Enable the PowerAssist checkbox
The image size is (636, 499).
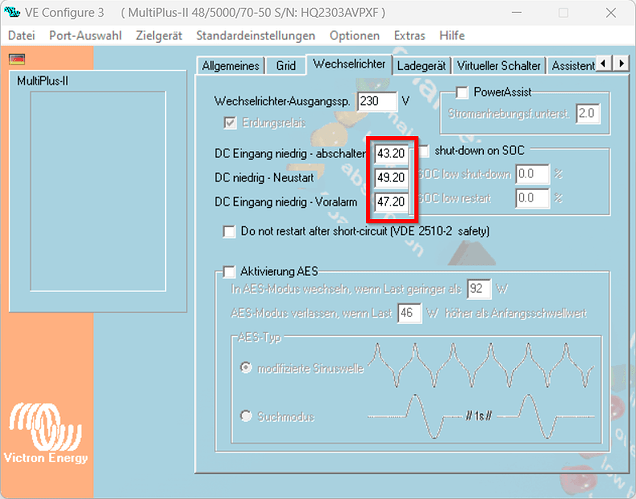(x=462, y=92)
